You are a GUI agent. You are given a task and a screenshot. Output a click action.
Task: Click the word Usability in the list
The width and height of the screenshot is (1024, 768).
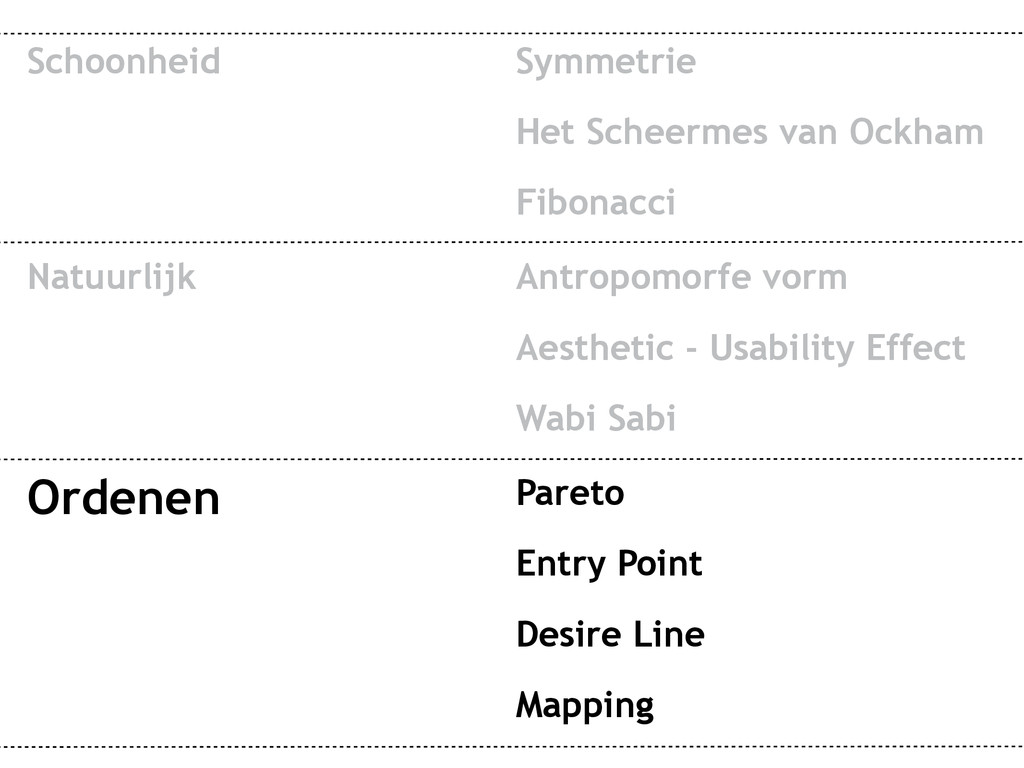(782, 349)
